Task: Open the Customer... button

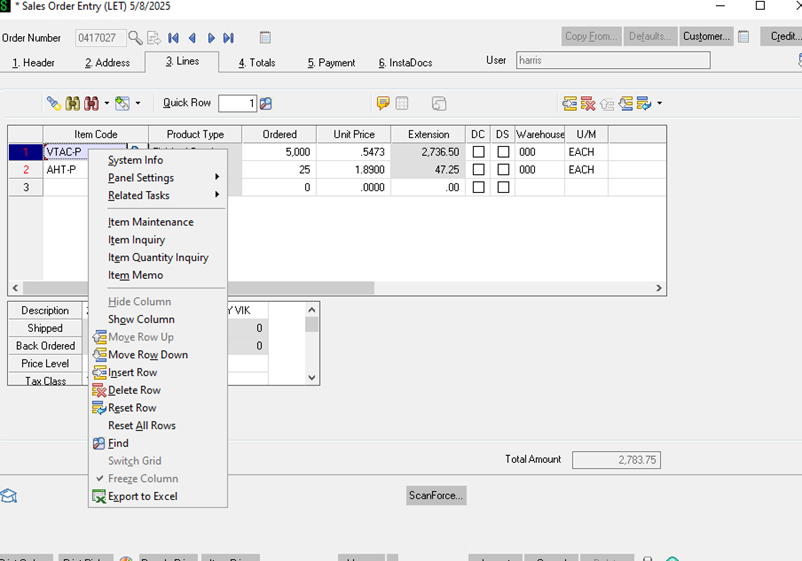Action: [x=706, y=37]
